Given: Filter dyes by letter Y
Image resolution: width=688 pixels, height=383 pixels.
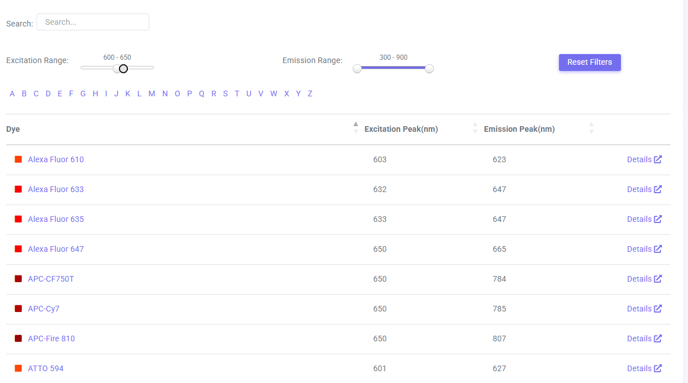Looking at the screenshot, I should pos(298,93).
